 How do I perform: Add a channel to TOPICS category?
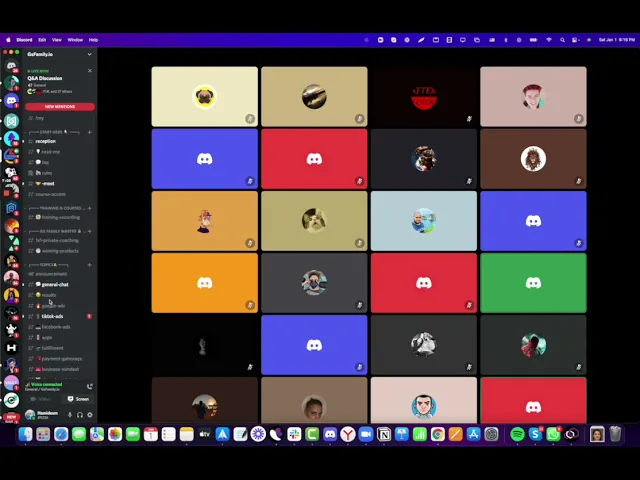tap(89, 265)
